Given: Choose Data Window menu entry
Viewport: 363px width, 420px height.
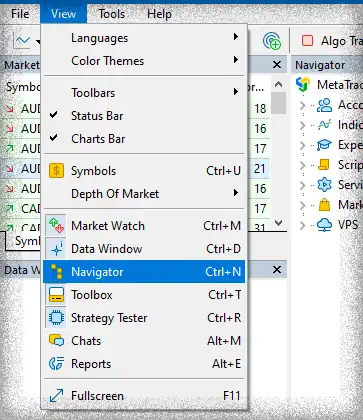Looking at the screenshot, I should coord(144,249).
